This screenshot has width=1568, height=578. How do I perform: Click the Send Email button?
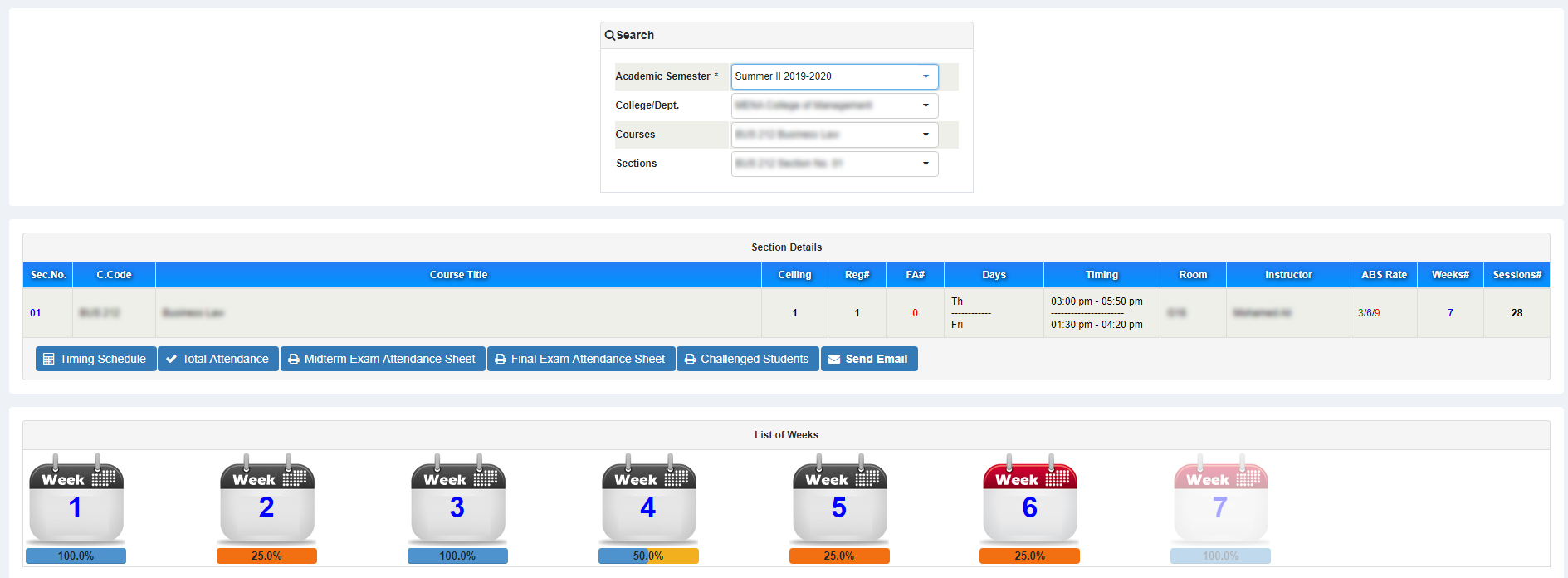pos(869,359)
